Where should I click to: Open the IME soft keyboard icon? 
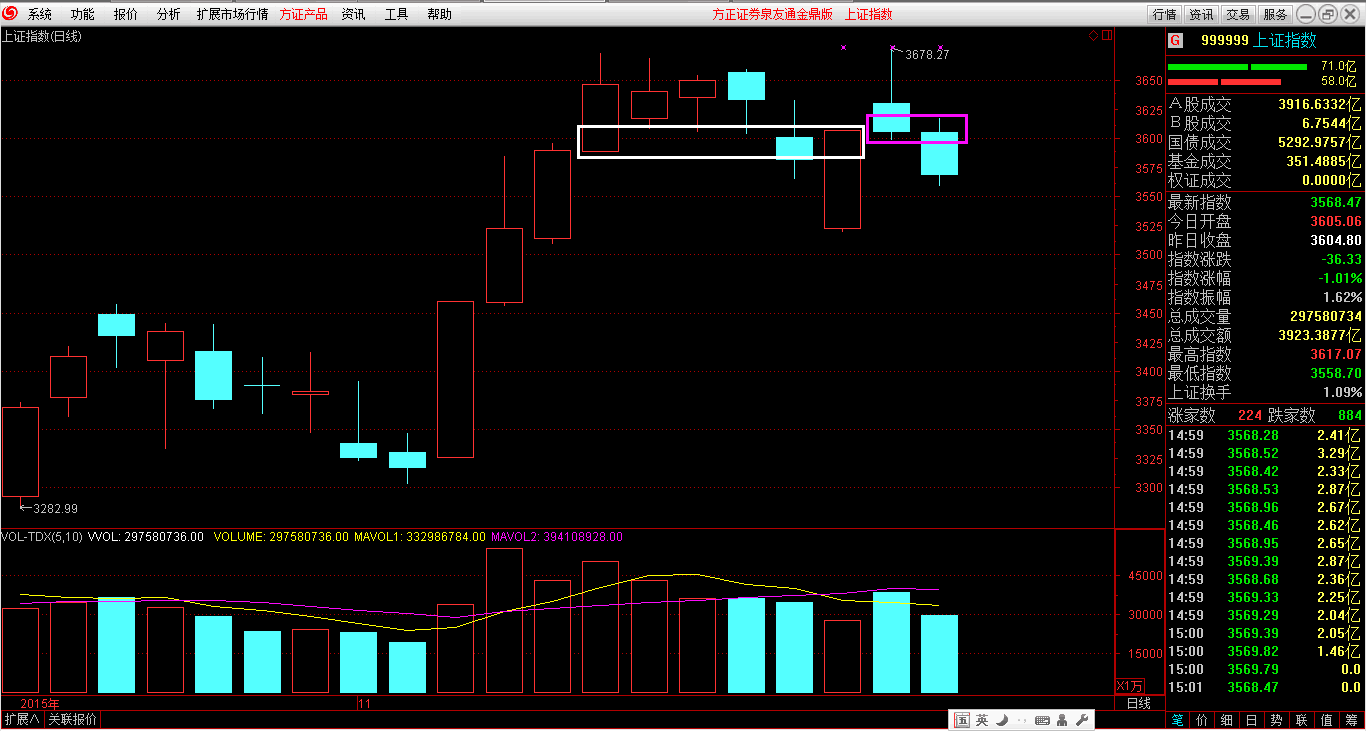tap(1042, 720)
